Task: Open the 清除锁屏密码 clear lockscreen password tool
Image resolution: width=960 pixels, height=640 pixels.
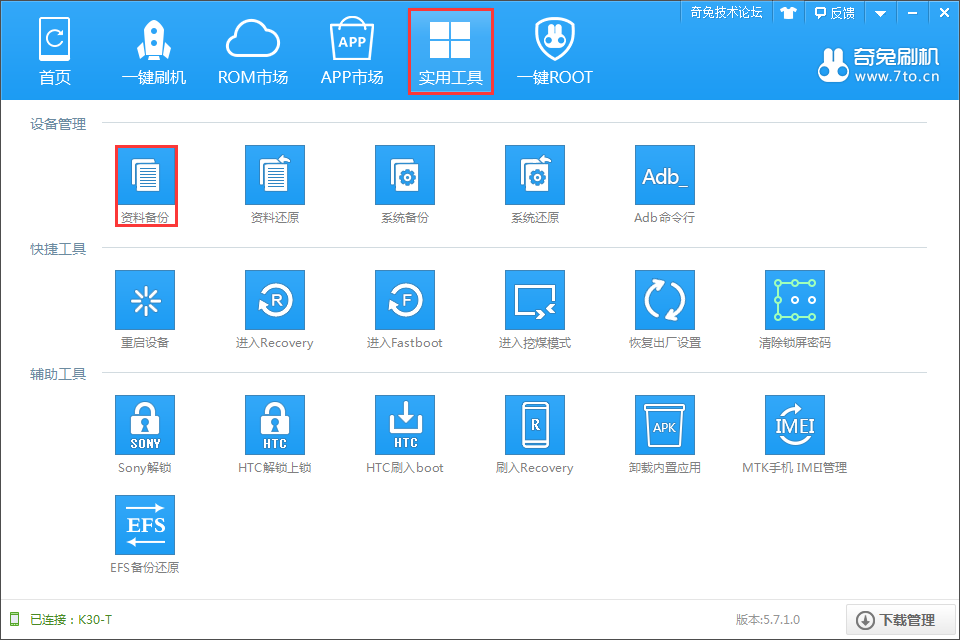Action: tap(795, 300)
